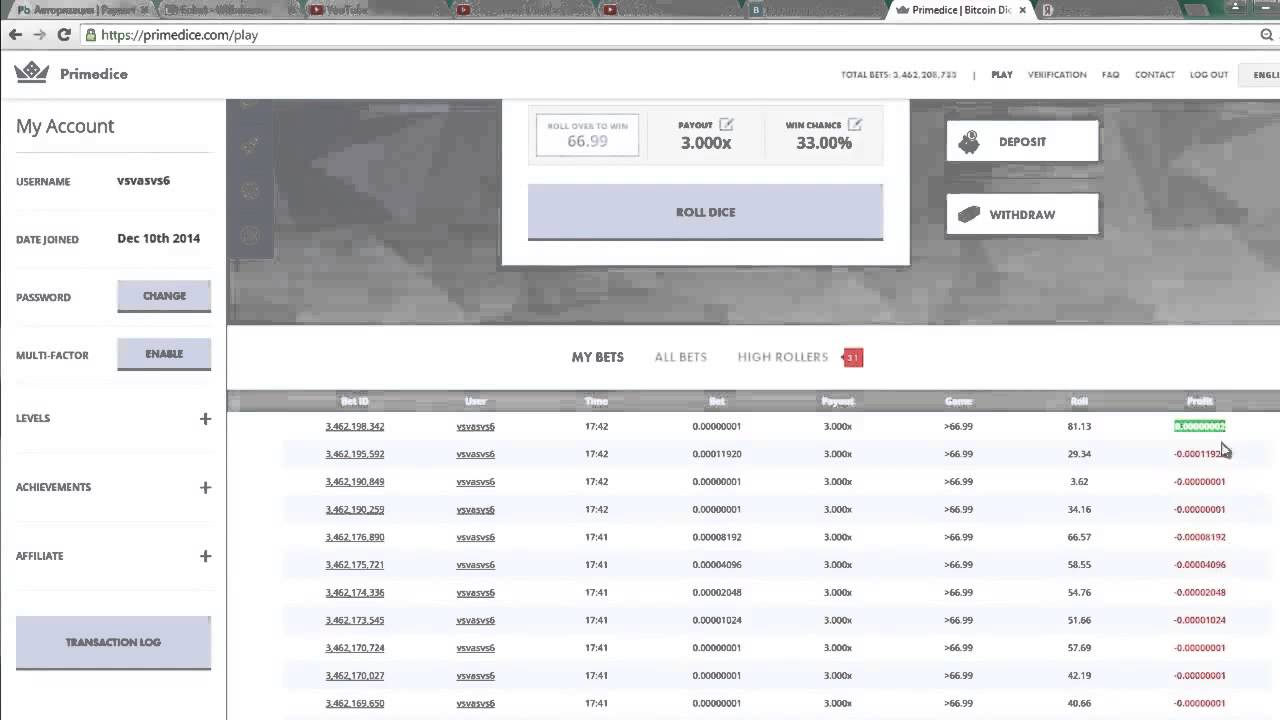This screenshot has height=720, width=1280.
Task: Close the Primedice browser tab
Action: (1022, 10)
